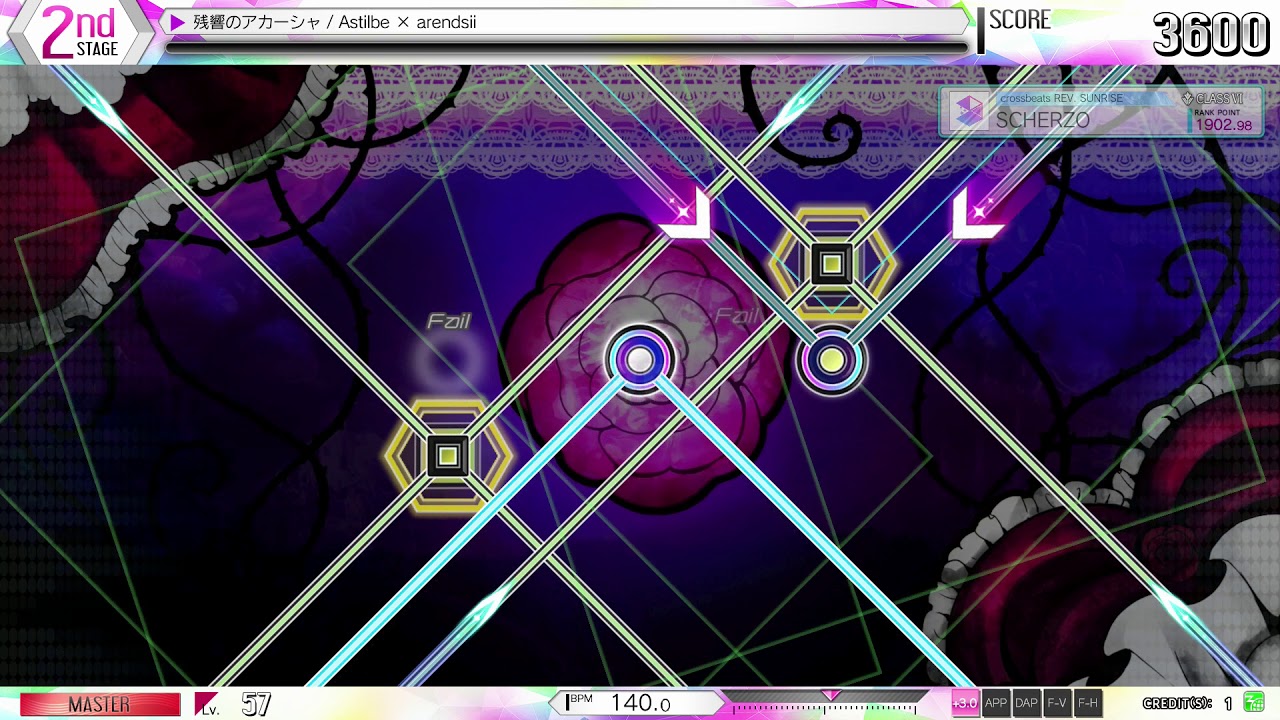Image resolution: width=1280 pixels, height=720 pixels.
Task: Tap the yellow hexagon note near the top right
Action: click(x=831, y=264)
